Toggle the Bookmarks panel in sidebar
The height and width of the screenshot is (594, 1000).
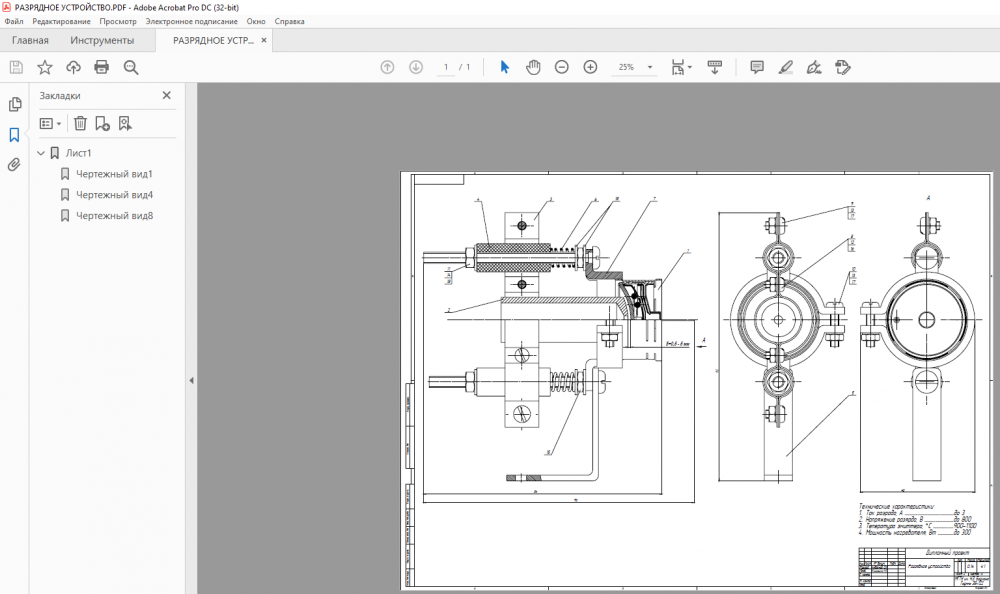14,135
